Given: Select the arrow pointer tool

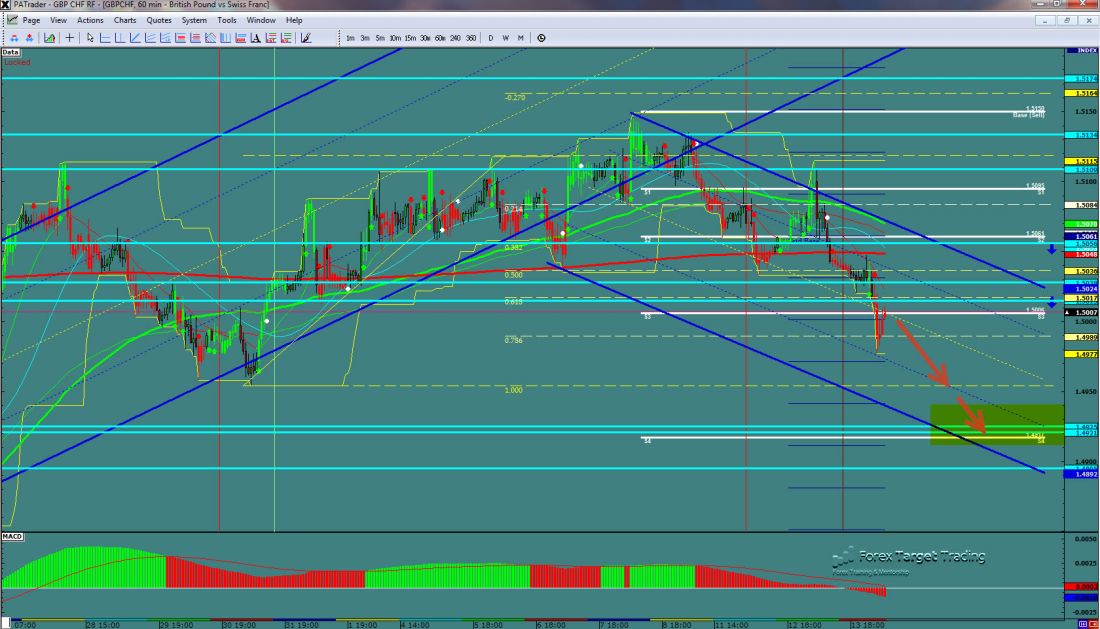Looking at the screenshot, I should [90, 38].
